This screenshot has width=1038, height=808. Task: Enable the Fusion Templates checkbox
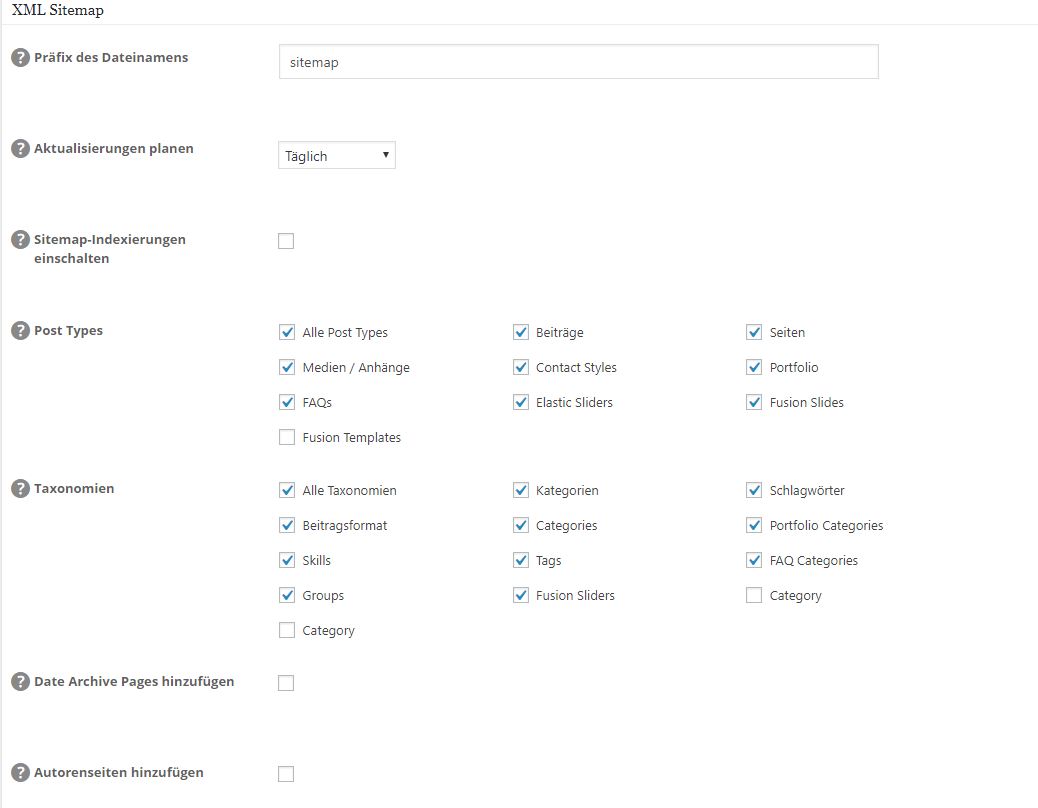287,437
